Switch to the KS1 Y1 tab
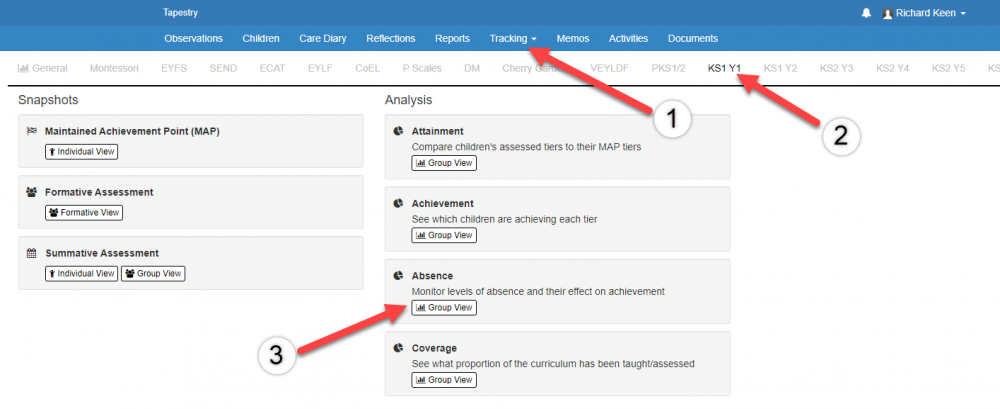1000x409 pixels. (724, 68)
